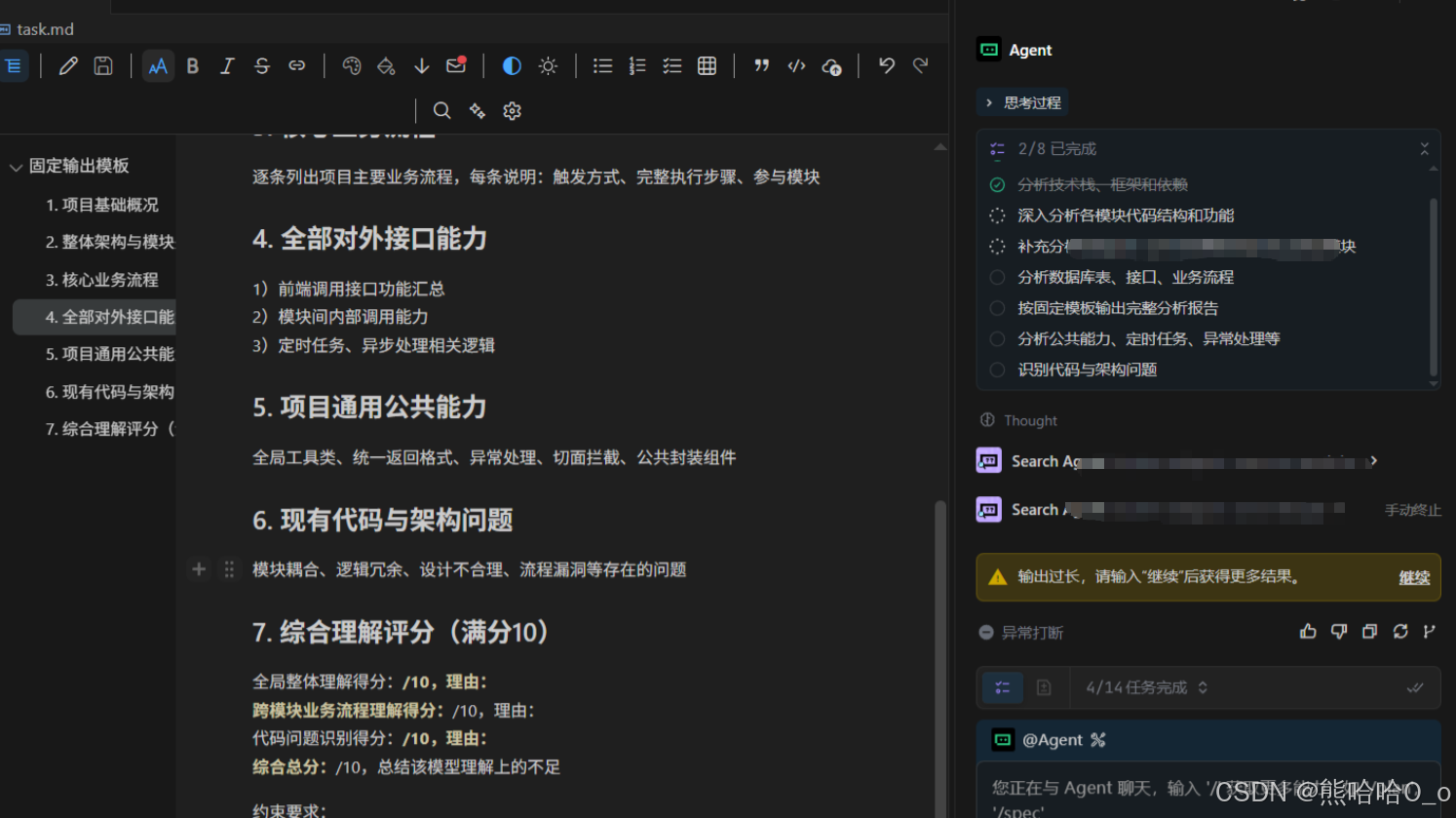Collapse the 固定输出模板 outline node
Viewport: 1456px width, 818px height.
(16, 167)
